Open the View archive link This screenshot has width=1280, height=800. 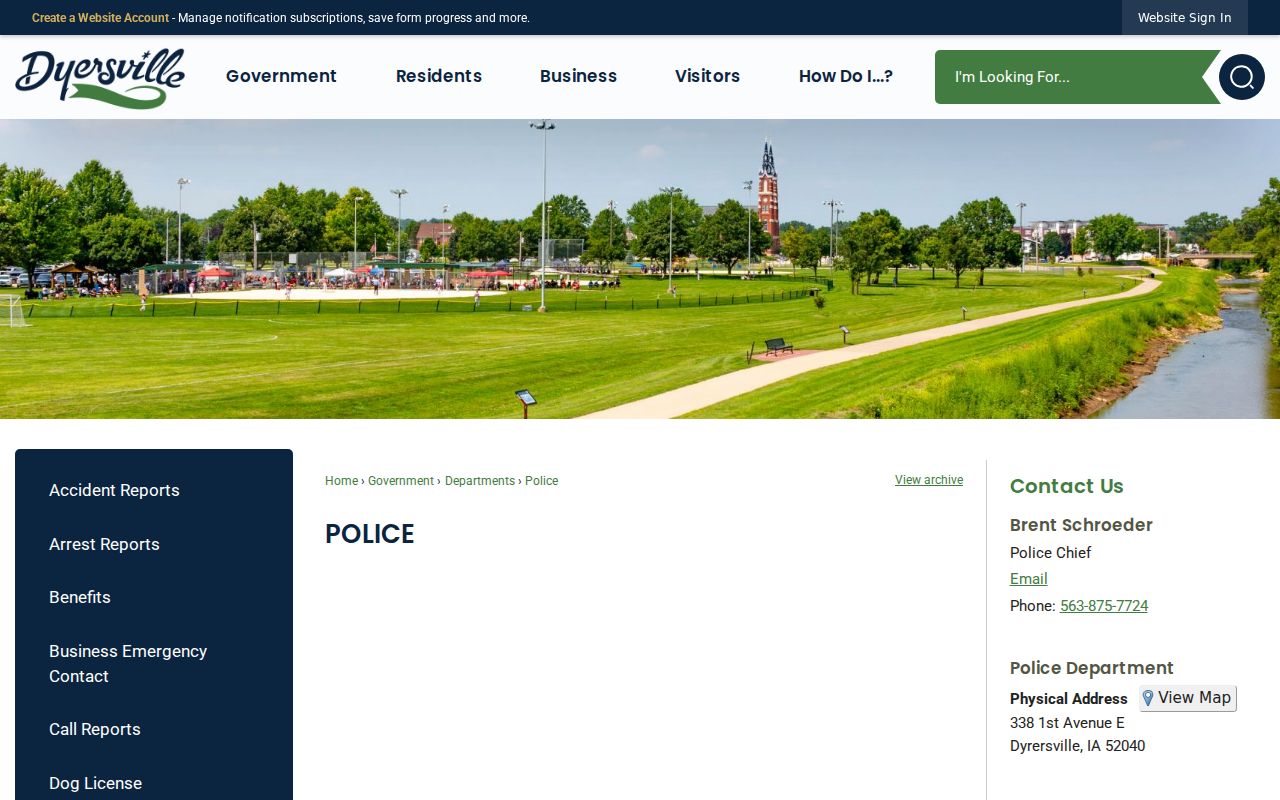929,480
